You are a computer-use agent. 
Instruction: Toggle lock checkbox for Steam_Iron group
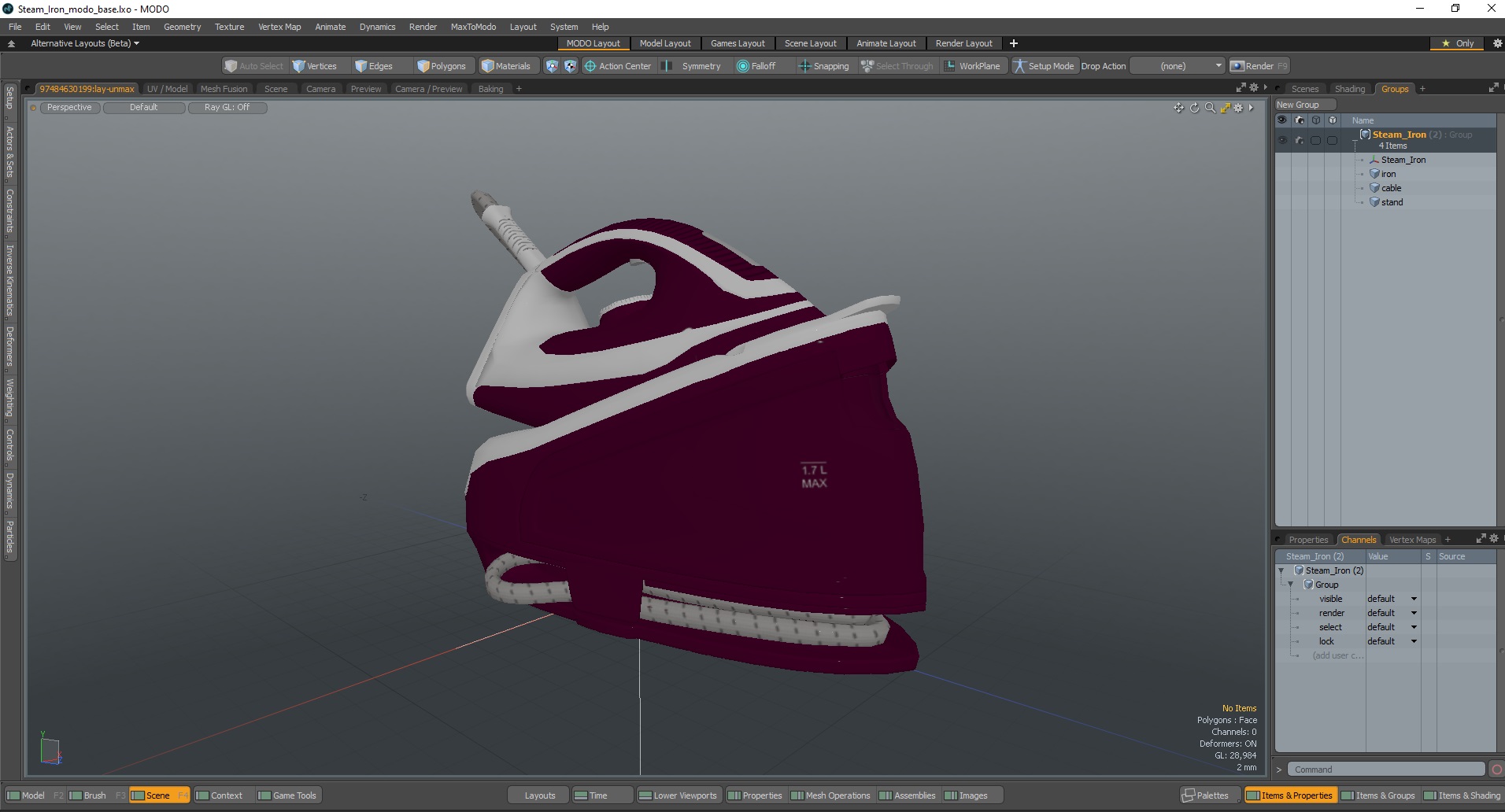pyautogui.click(x=1332, y=140)
